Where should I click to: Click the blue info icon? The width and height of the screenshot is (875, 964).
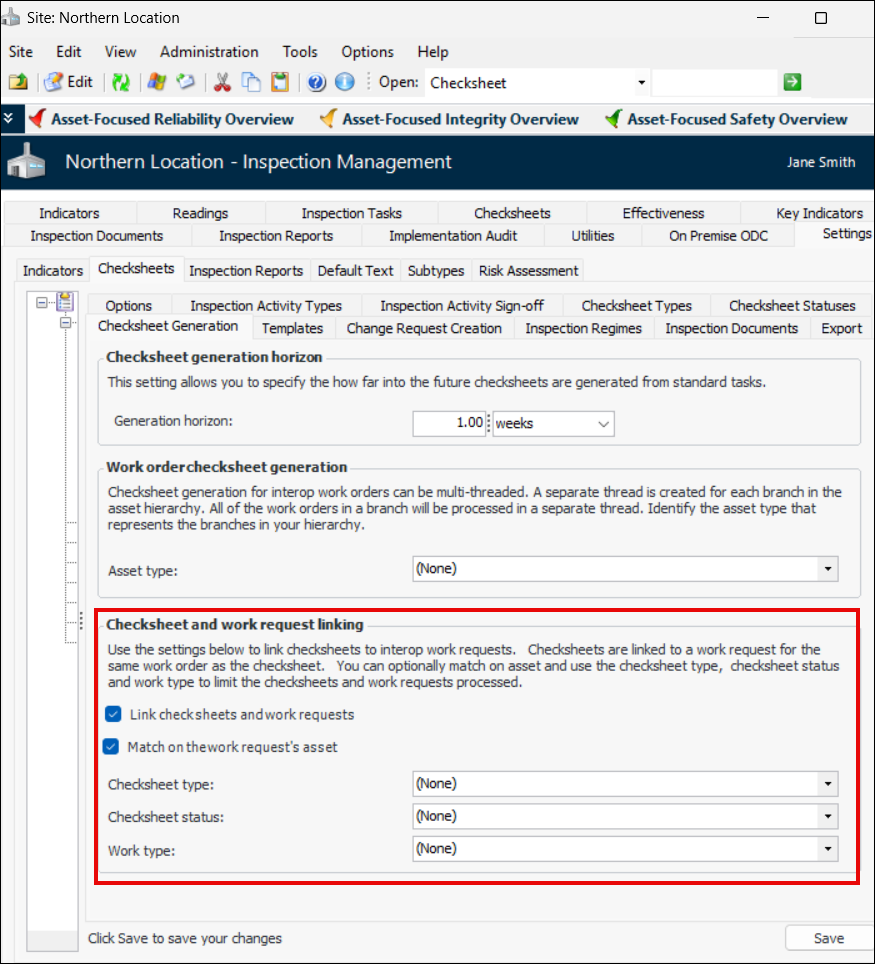[344, 82]
